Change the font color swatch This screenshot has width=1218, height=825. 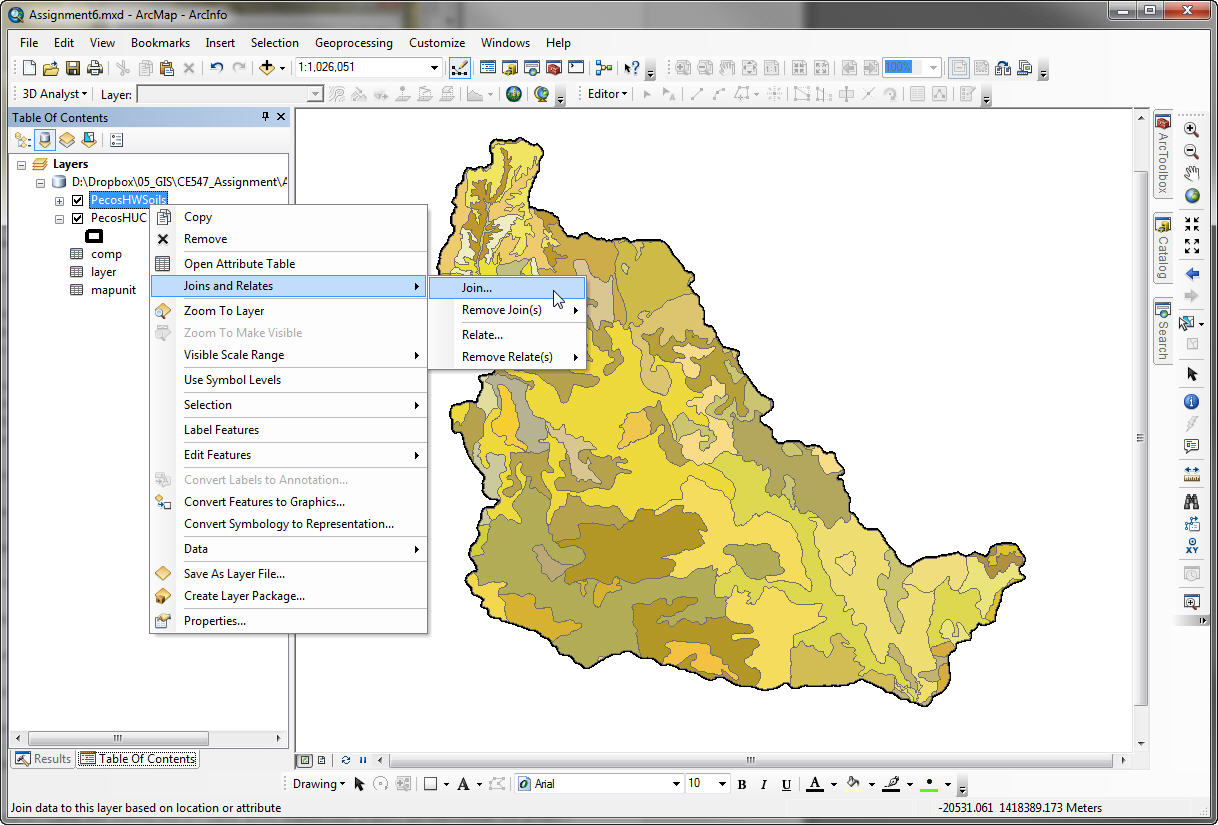click(x=816, y=785)
